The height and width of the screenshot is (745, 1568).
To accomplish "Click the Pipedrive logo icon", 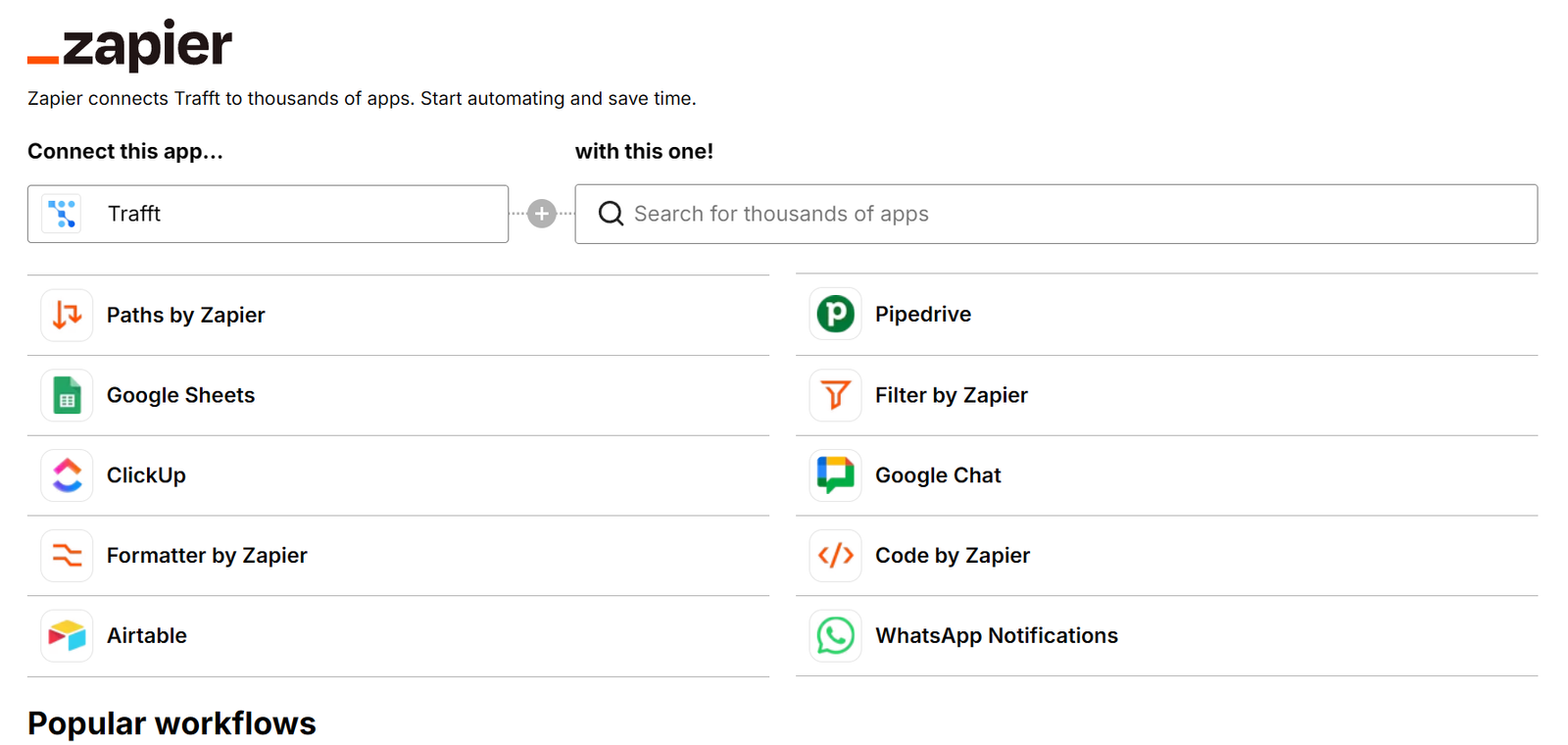I will [x=835, y=314].
